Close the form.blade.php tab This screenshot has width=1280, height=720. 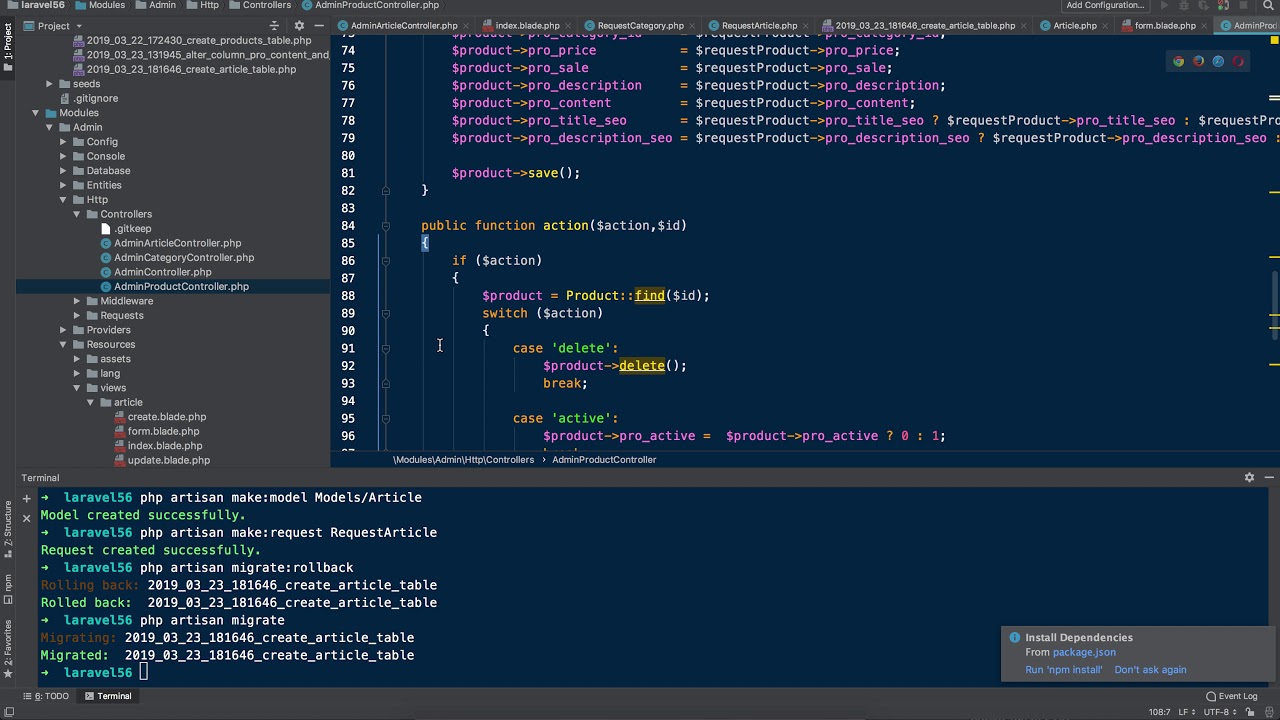click(1203, 26)
